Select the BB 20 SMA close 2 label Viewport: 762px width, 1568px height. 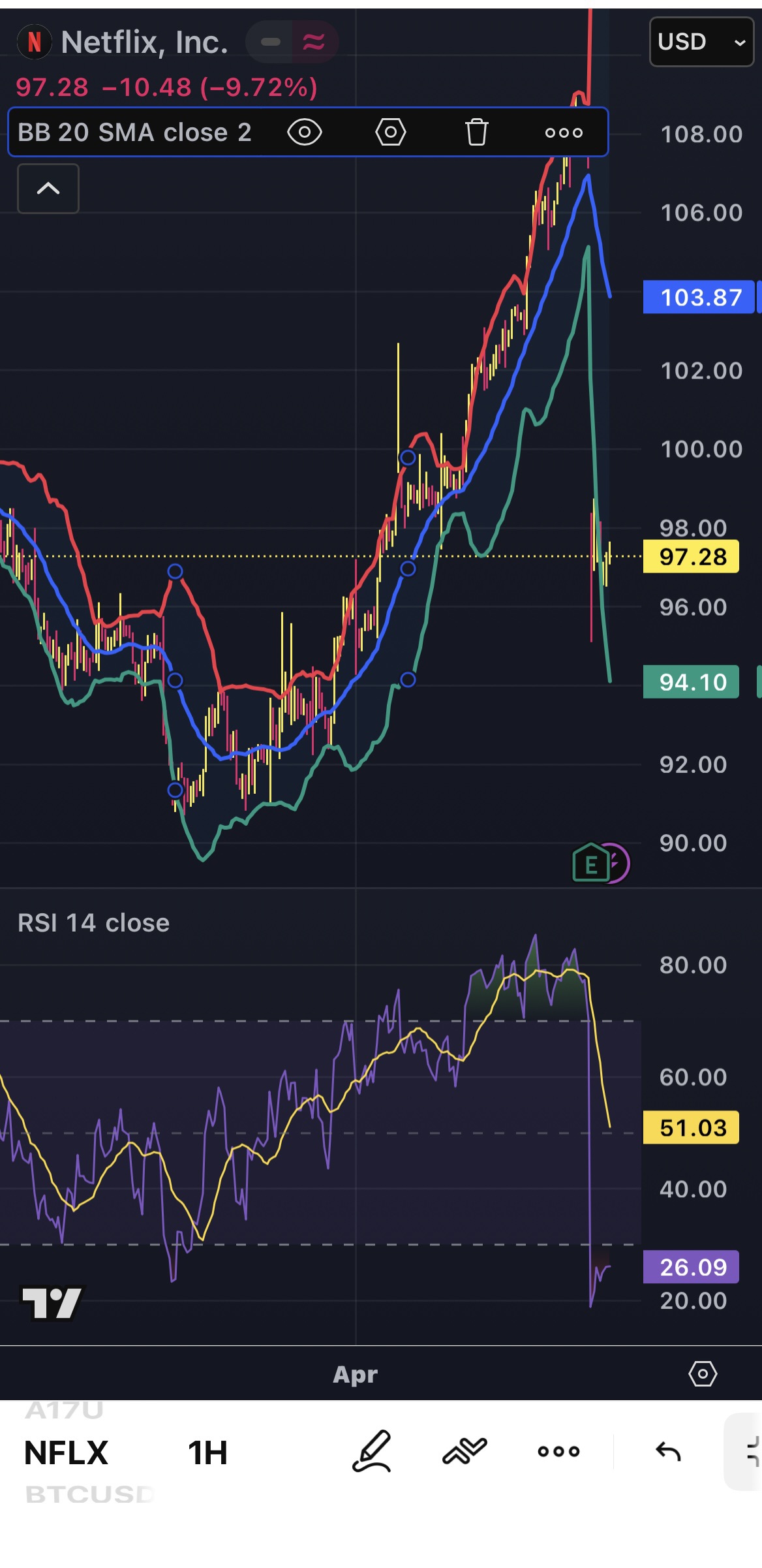[x=134, y=133]
